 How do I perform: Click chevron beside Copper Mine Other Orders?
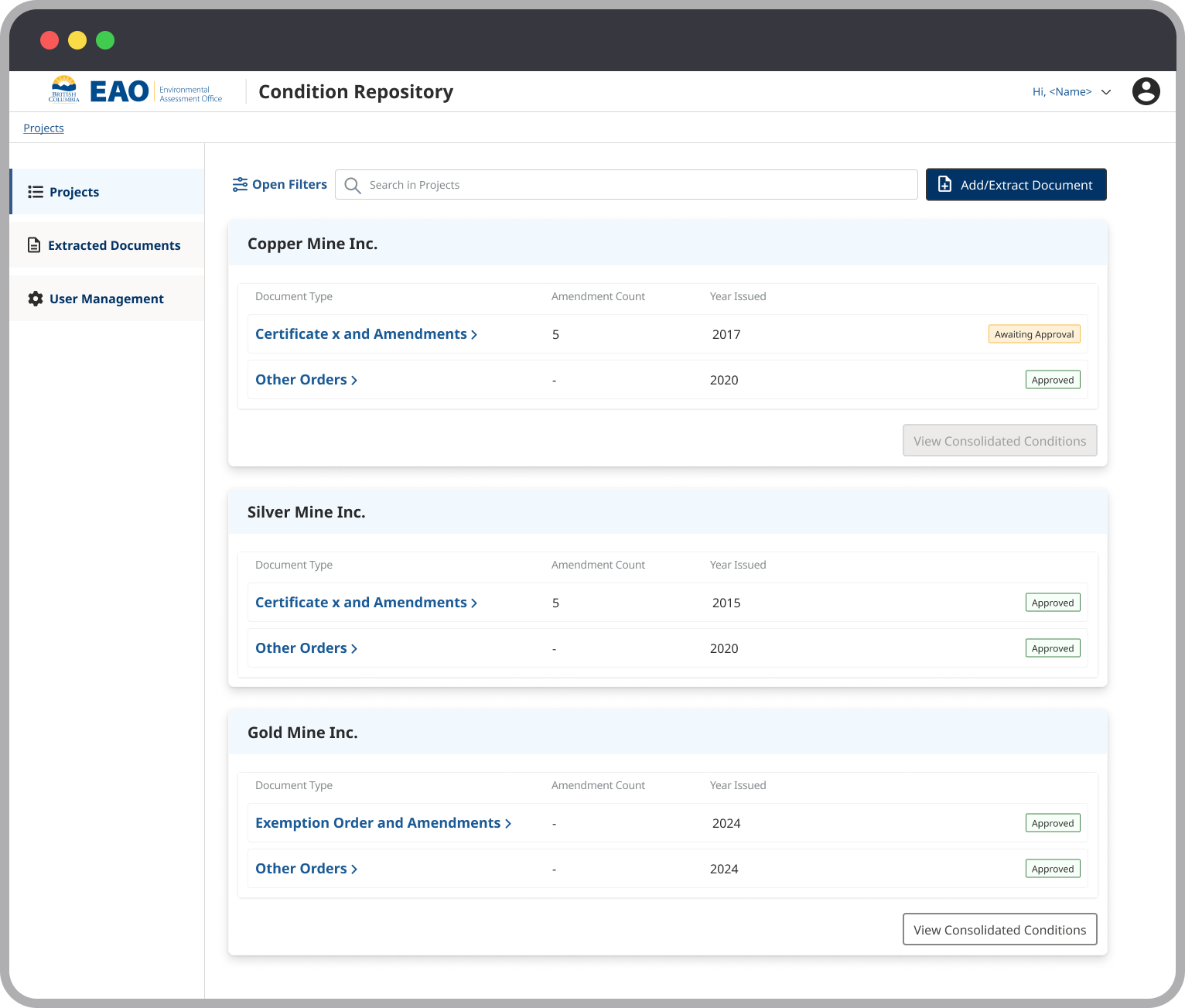[354, 380]
